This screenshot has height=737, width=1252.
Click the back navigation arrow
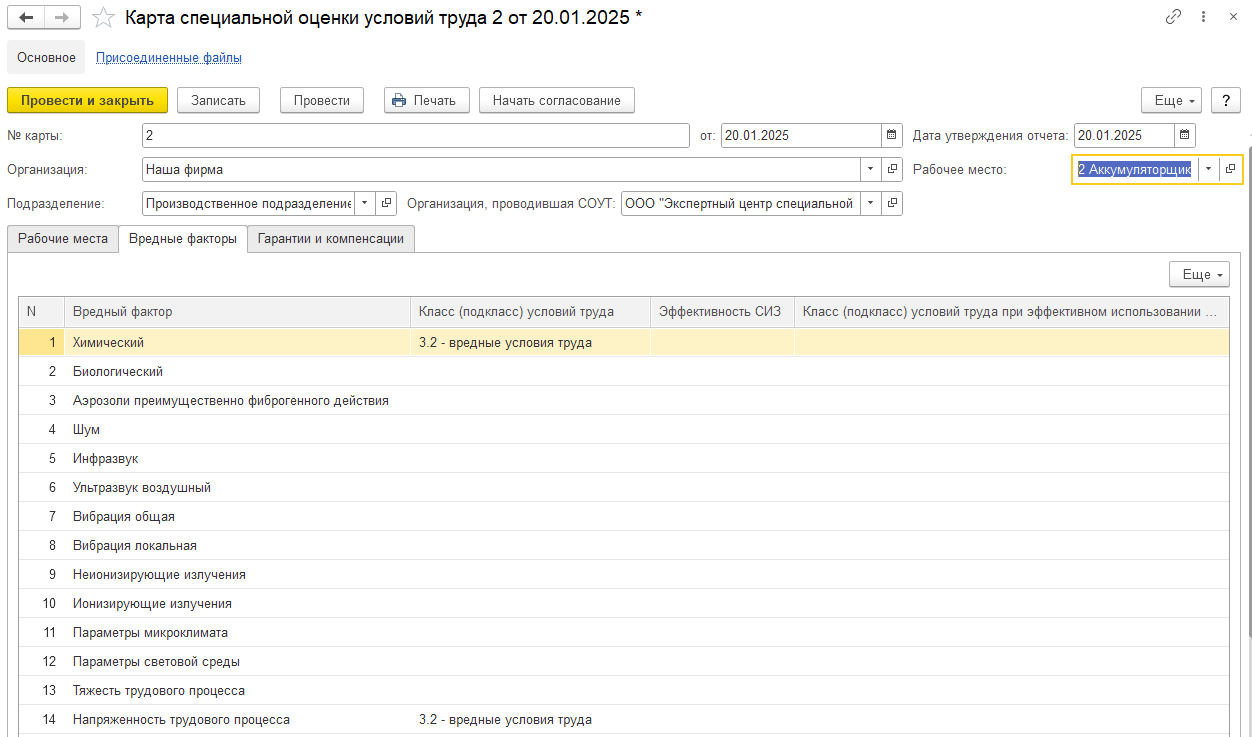26,18
